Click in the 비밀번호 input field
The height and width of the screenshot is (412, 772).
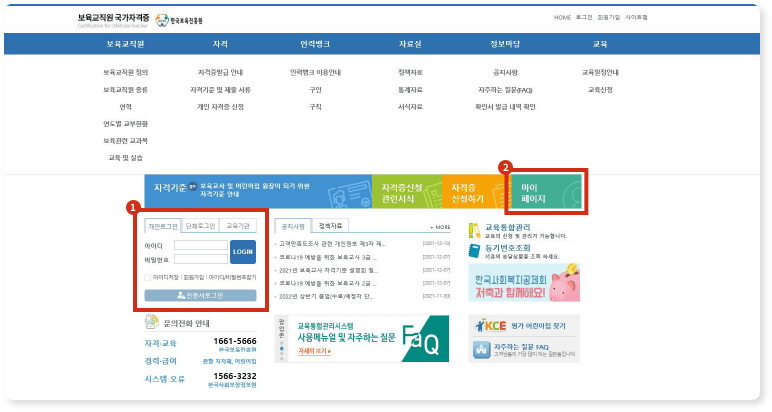(201, 259)
